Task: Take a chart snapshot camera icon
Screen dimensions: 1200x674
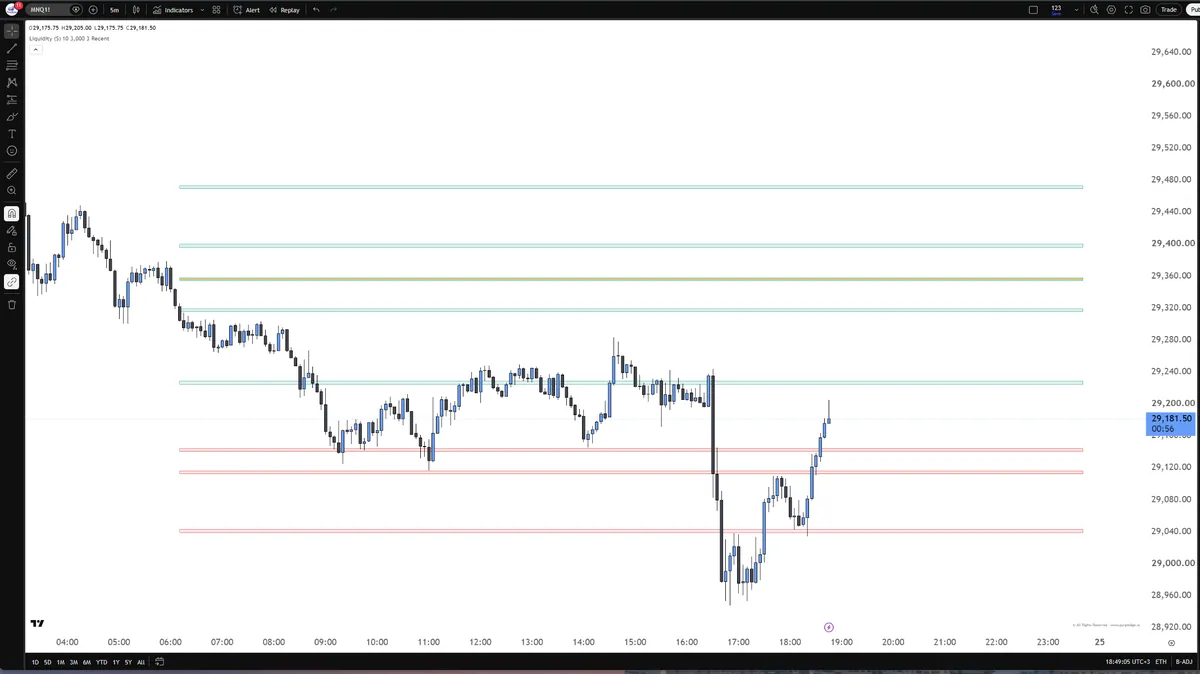Action: (1145, 9)
